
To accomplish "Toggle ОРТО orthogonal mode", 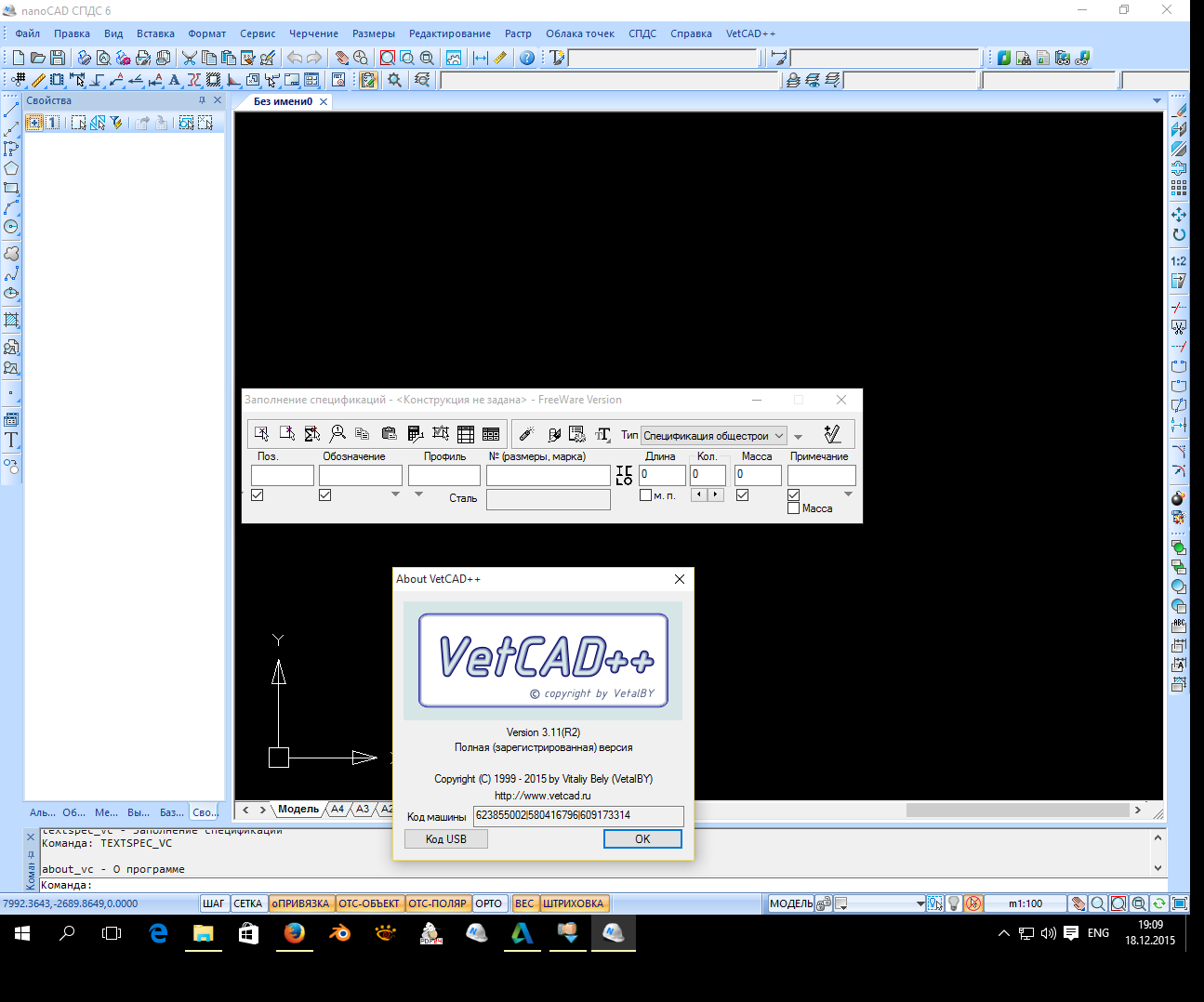I will click(x=488, y=903).
